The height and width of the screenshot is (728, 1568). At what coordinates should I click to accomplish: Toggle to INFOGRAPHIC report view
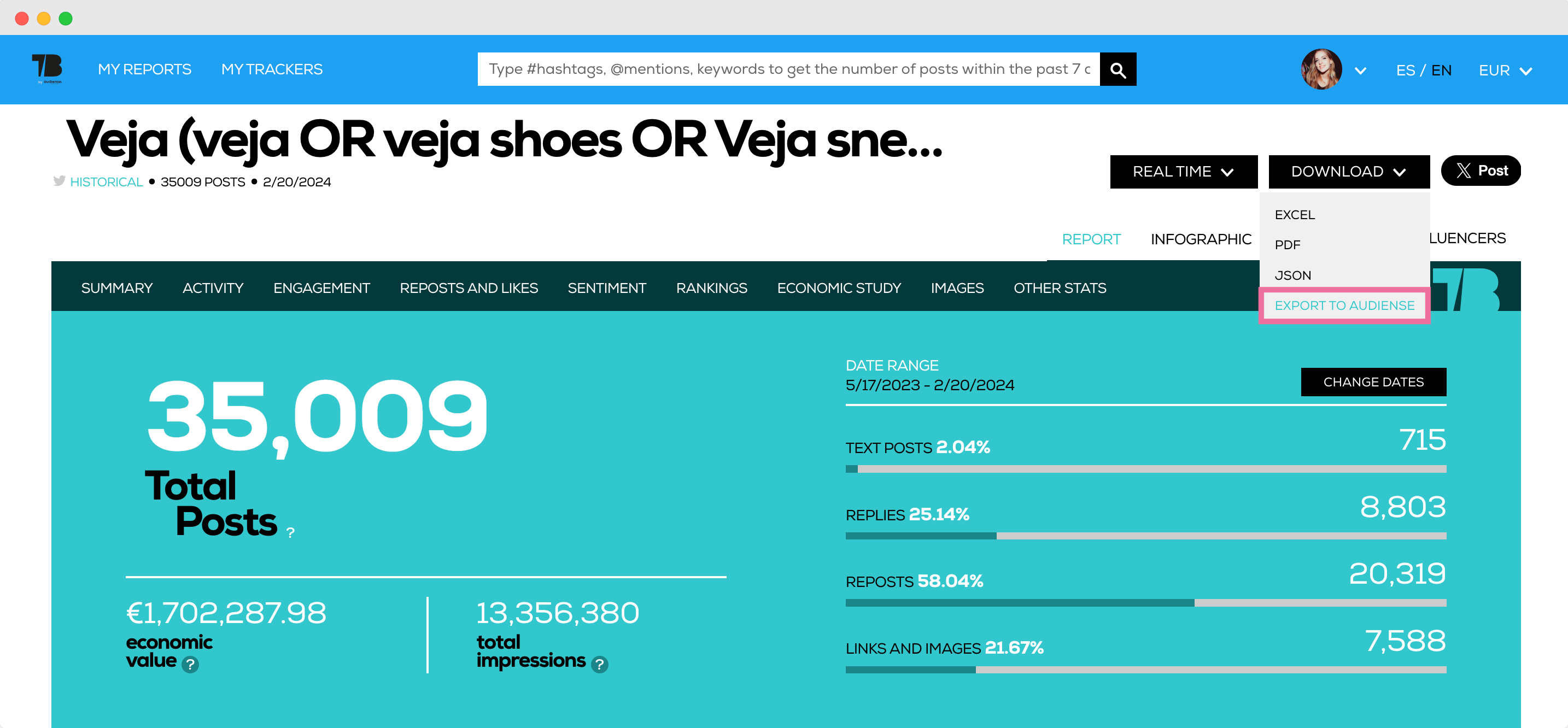coord(1201,238)
